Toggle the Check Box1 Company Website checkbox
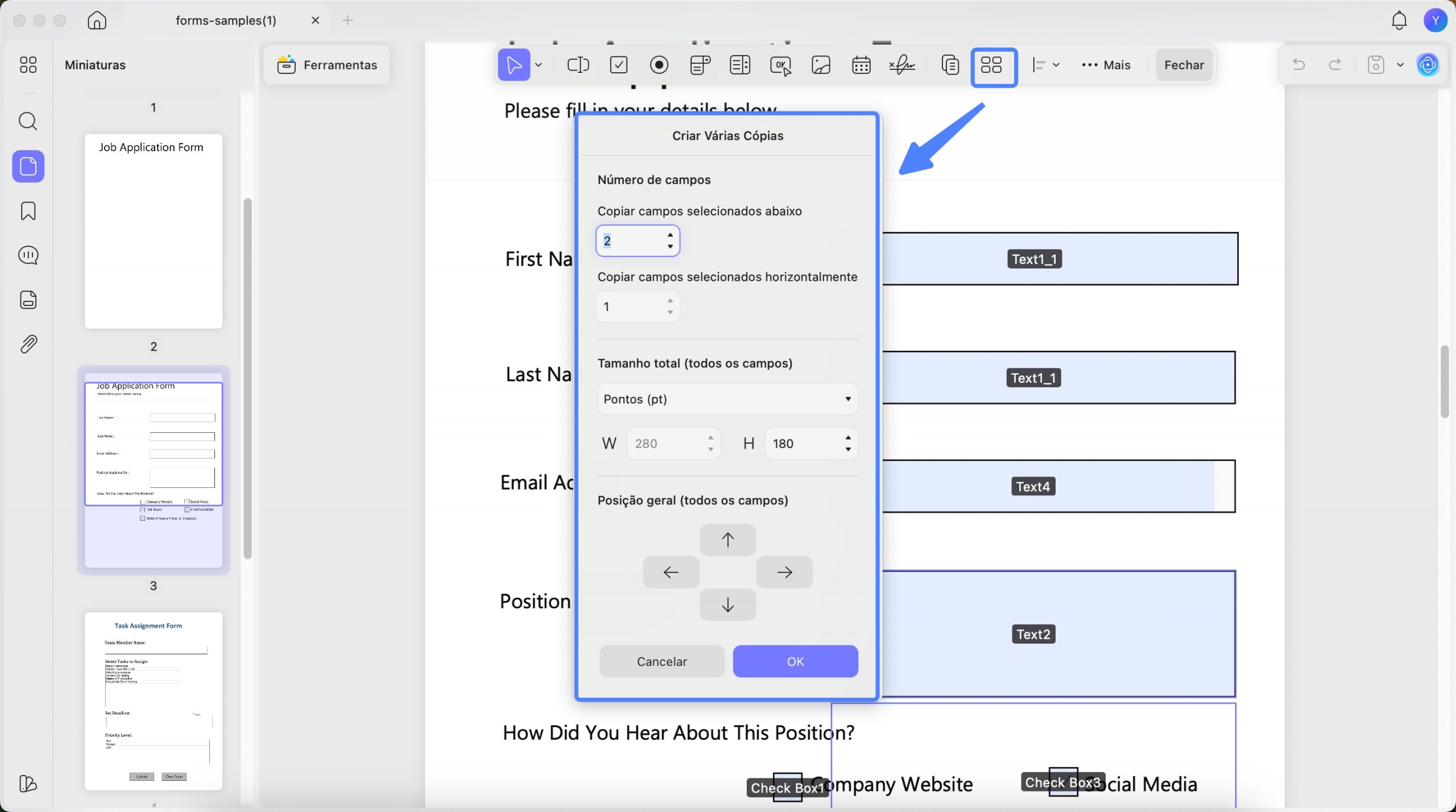 click(x=788, y=787)
